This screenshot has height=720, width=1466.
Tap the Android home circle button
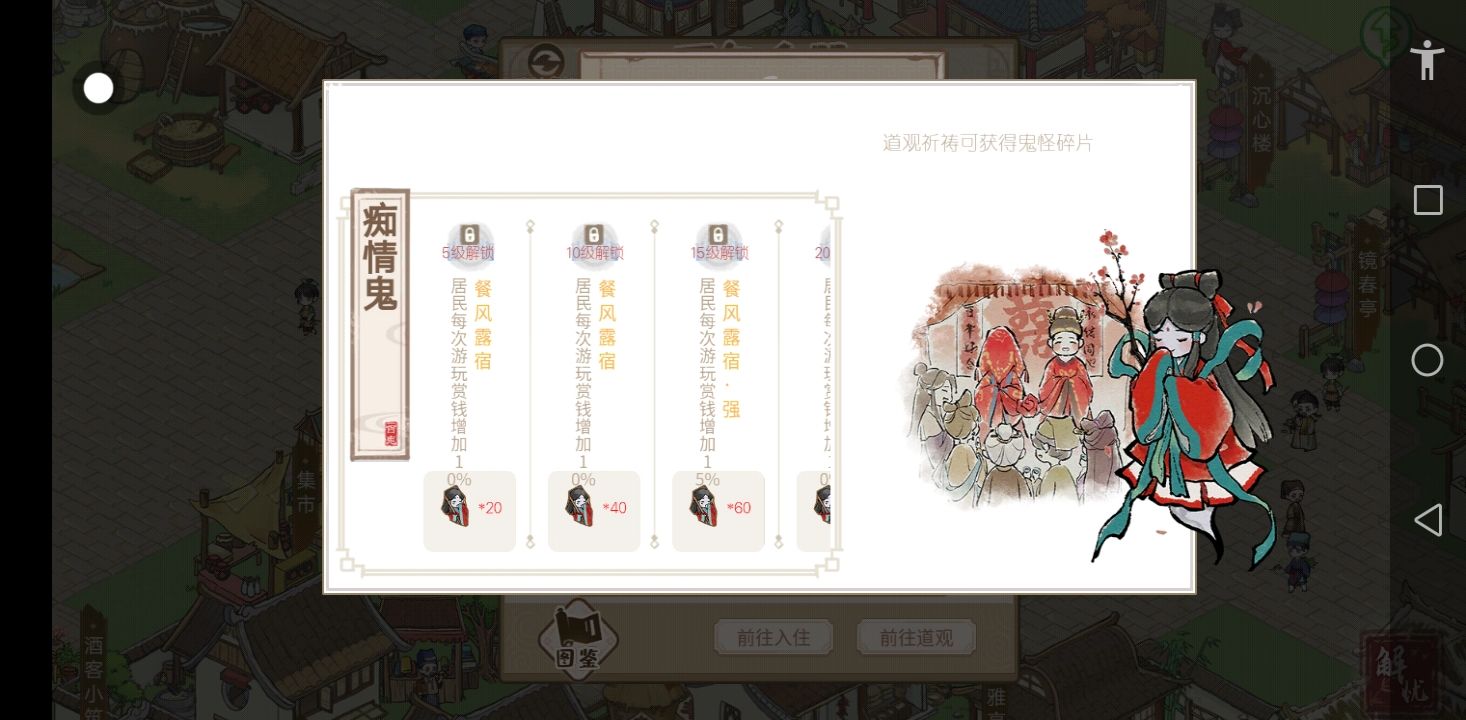pyautogui.click(x=1427, y=360)
